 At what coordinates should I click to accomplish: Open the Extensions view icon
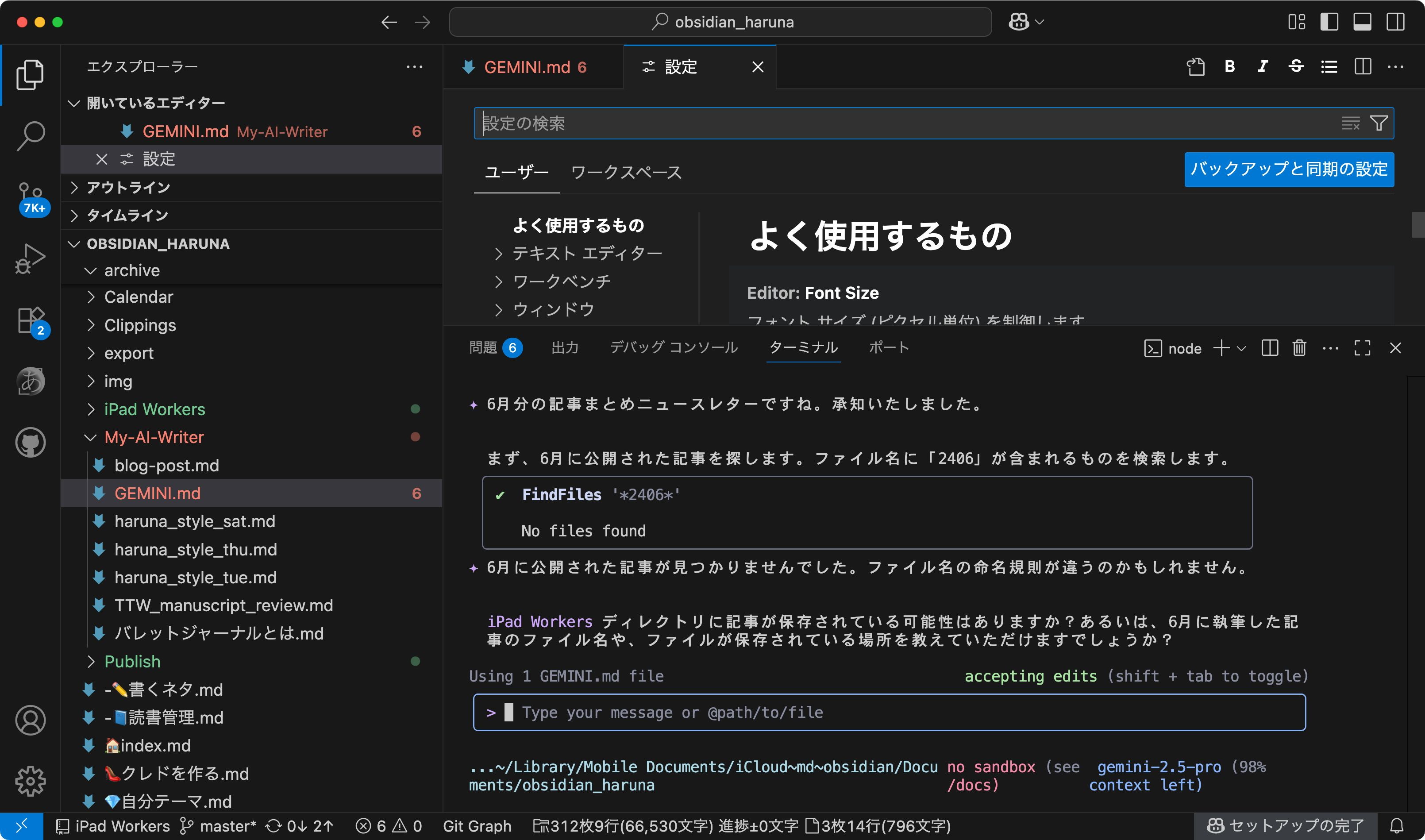tap(30, 320)
